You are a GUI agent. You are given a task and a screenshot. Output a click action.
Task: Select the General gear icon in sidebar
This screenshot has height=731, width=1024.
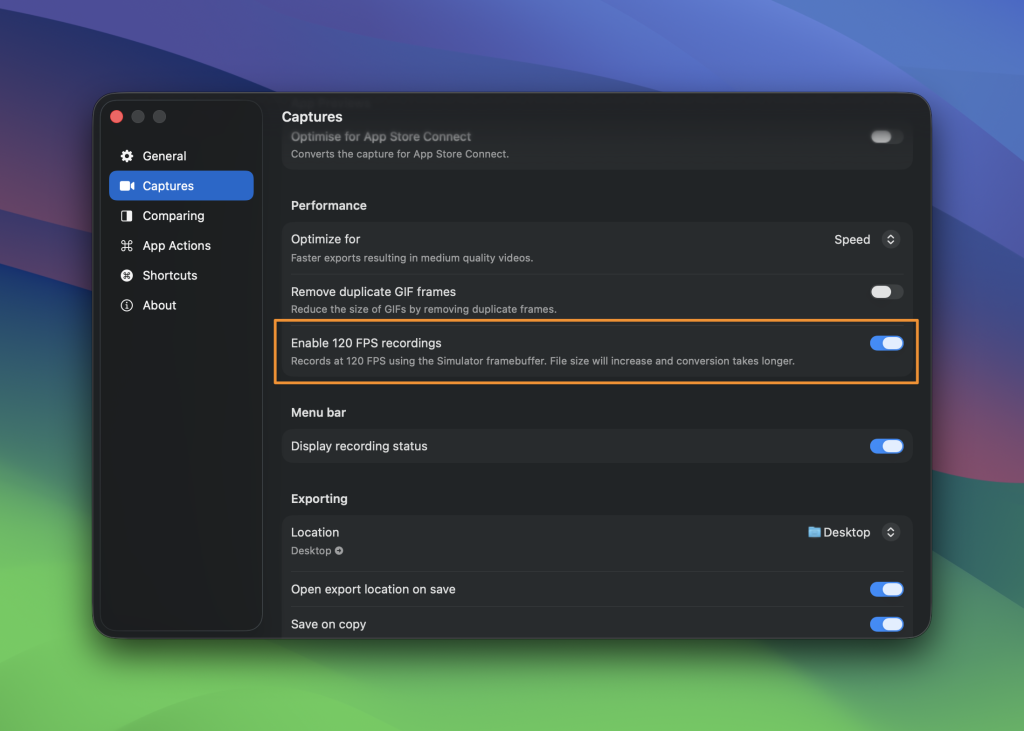click(128, 156)
